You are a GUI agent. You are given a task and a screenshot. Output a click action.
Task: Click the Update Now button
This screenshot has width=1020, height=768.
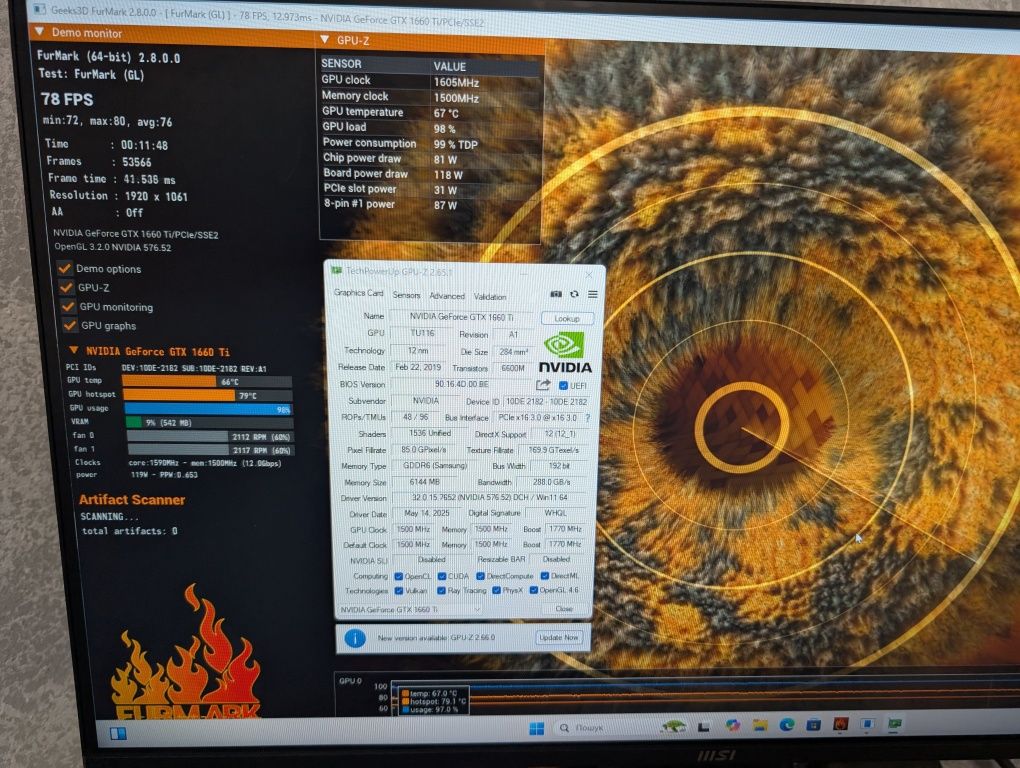(559, 637)
